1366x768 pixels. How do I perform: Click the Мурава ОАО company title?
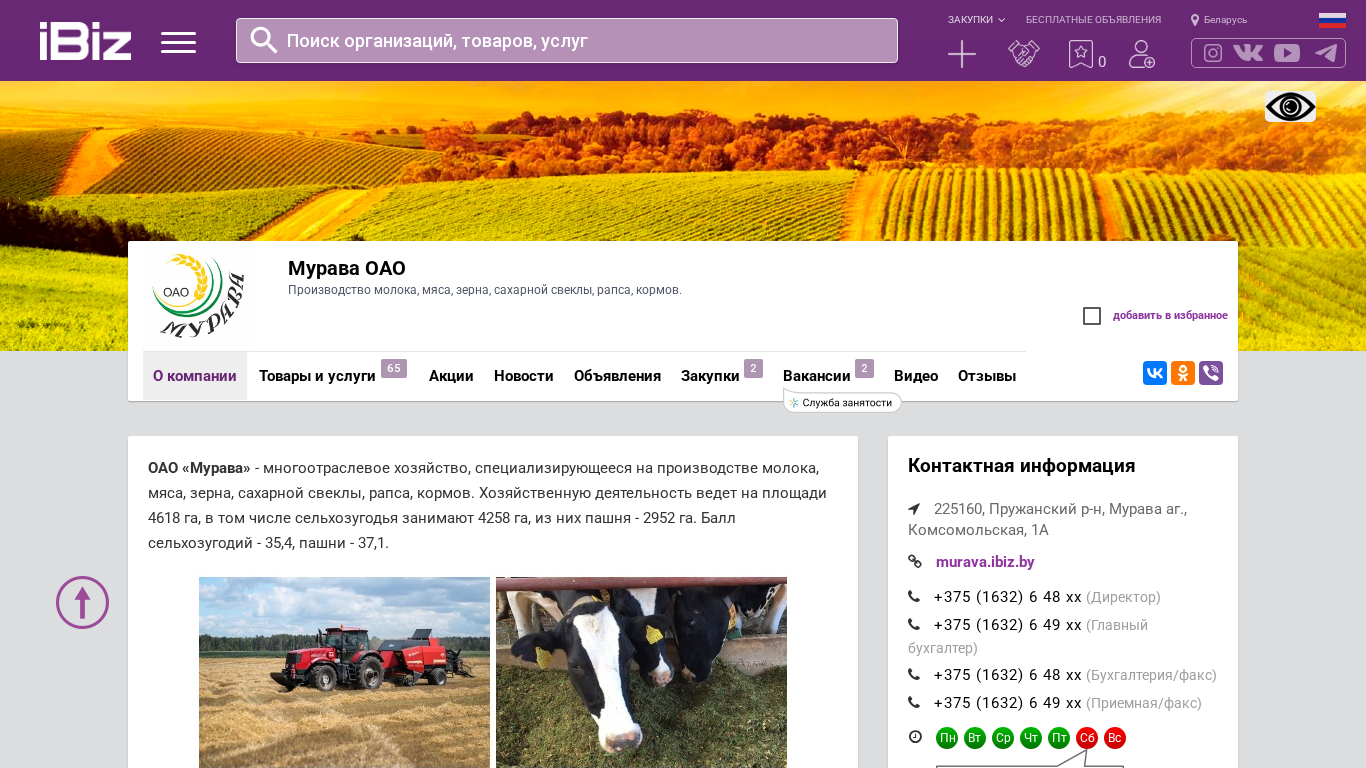point(347,268)
